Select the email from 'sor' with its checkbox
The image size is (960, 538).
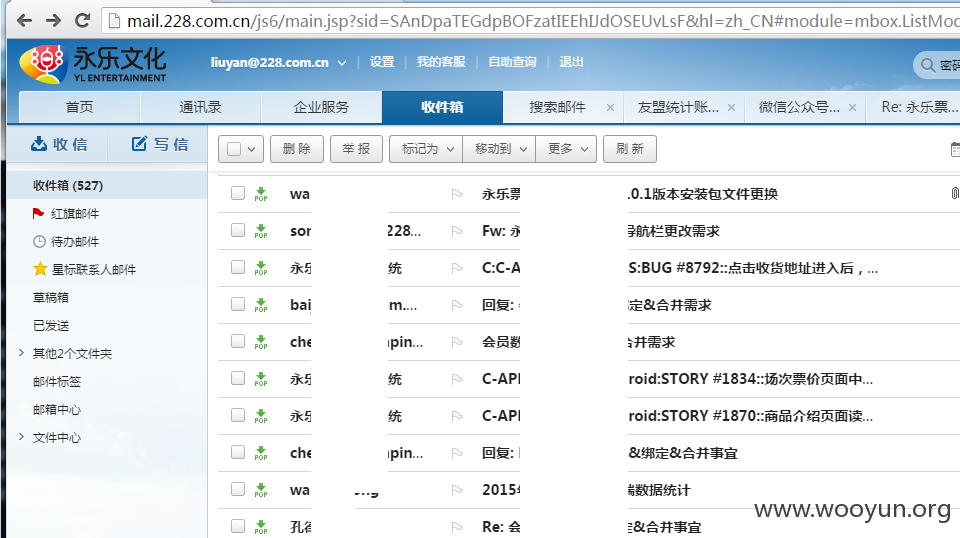coord(238,230)
